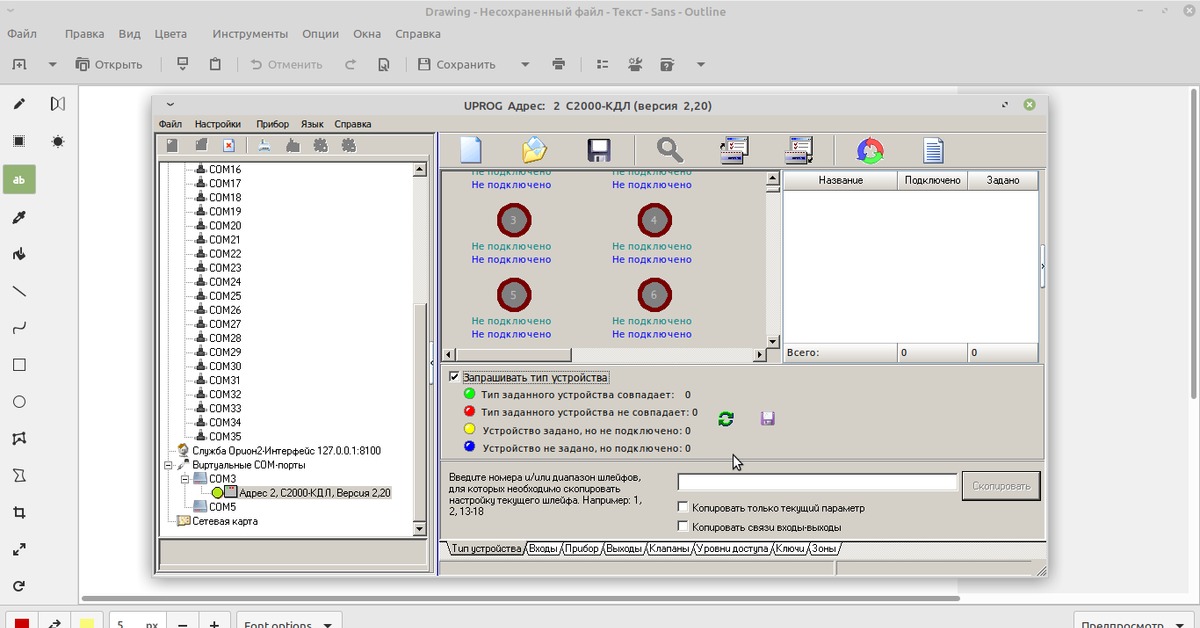This screenshot has height=628, width=1200.
Task: Select the Rectangle shape tool
Action: pos(19,365)
